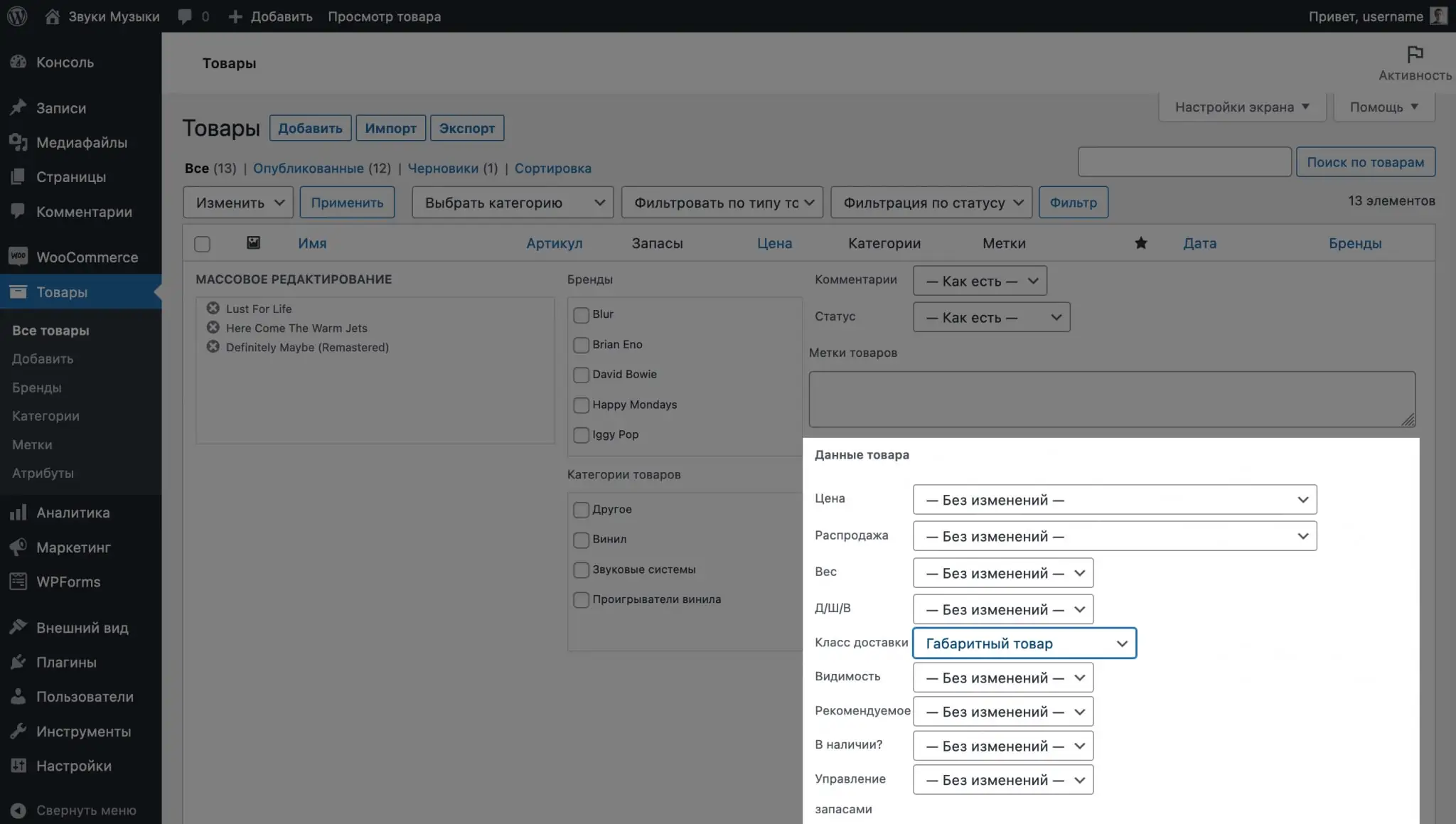The height and width of the screenshot is (824, 1456).
Task: Click the Применить (Apply) button
Action: [347, 202]
